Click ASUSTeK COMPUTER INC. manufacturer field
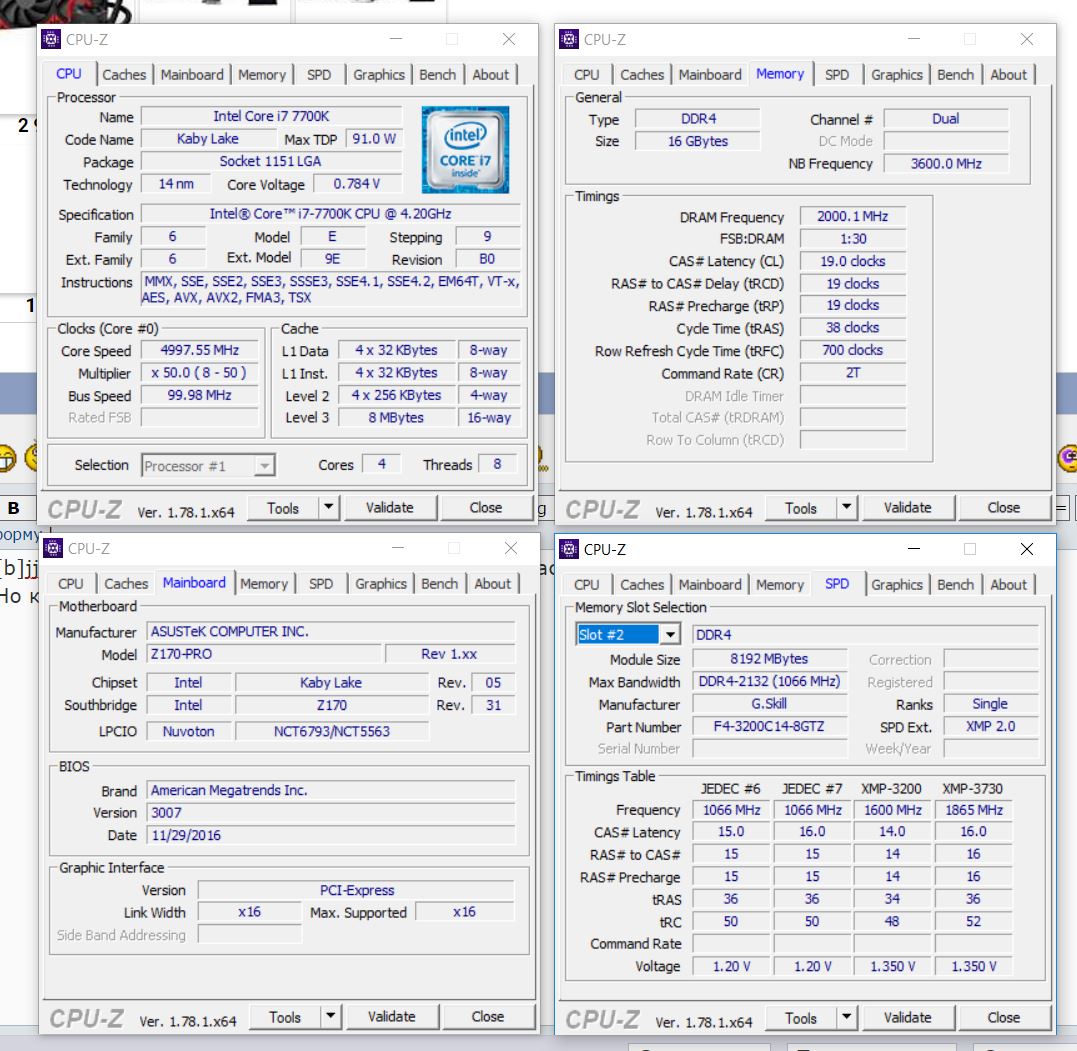 (330, 631)
